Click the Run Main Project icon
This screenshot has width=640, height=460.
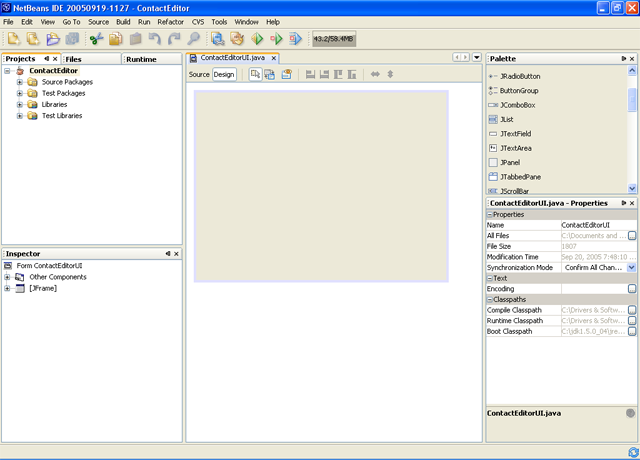(257, 39)
